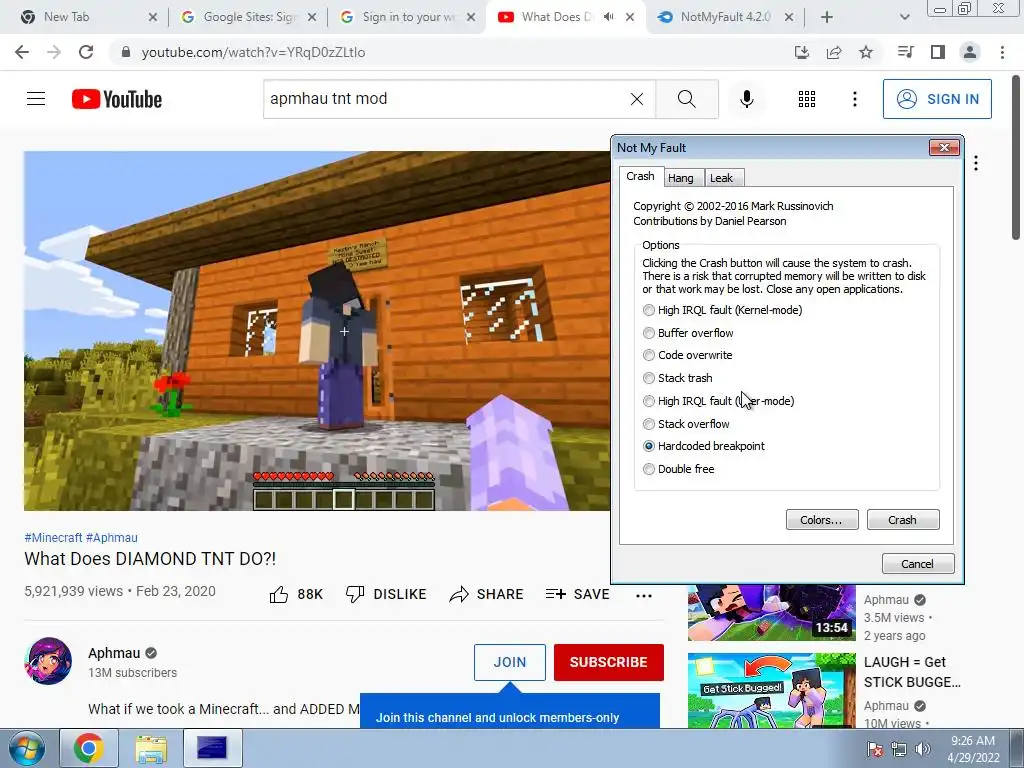Switch to the Crash tab

pos(640,176)
